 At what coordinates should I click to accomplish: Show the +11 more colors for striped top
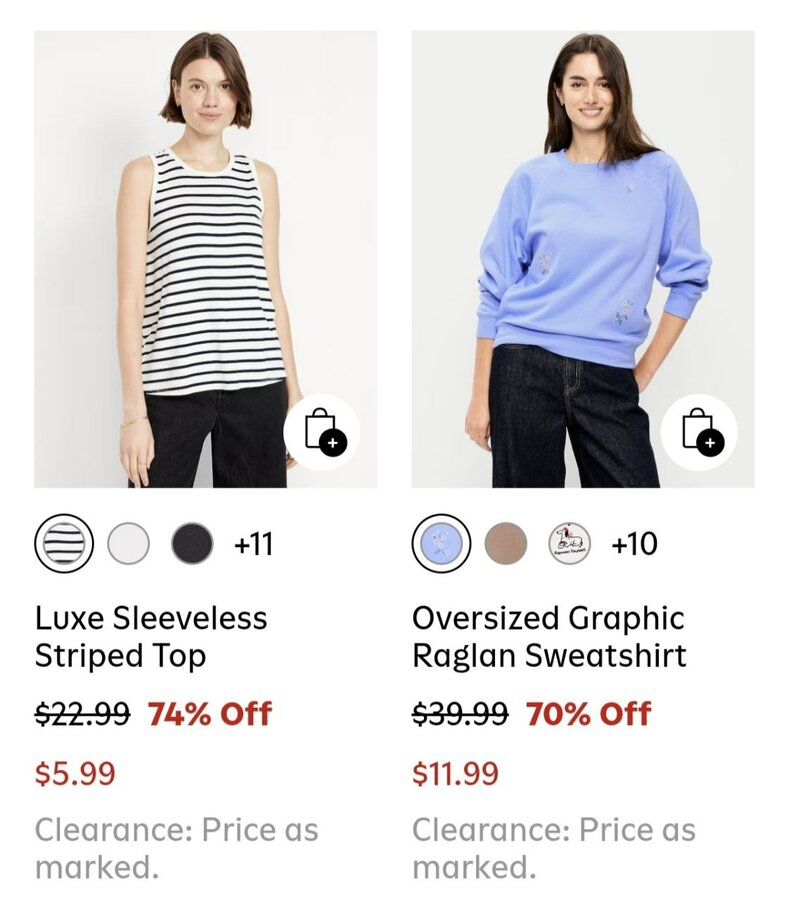tap(253, 544)
